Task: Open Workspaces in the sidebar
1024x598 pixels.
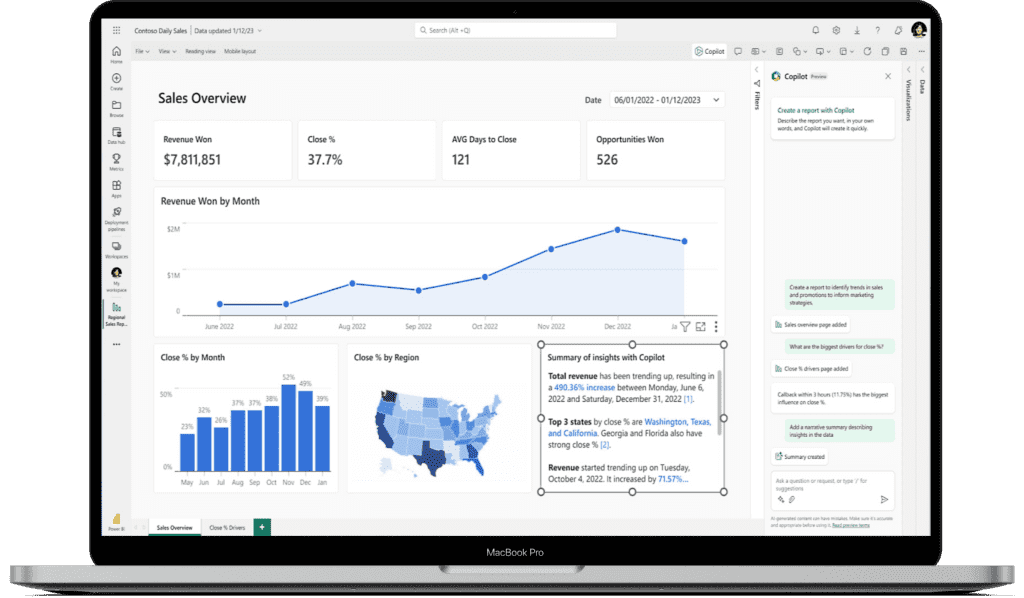Action: coord(116,249)
